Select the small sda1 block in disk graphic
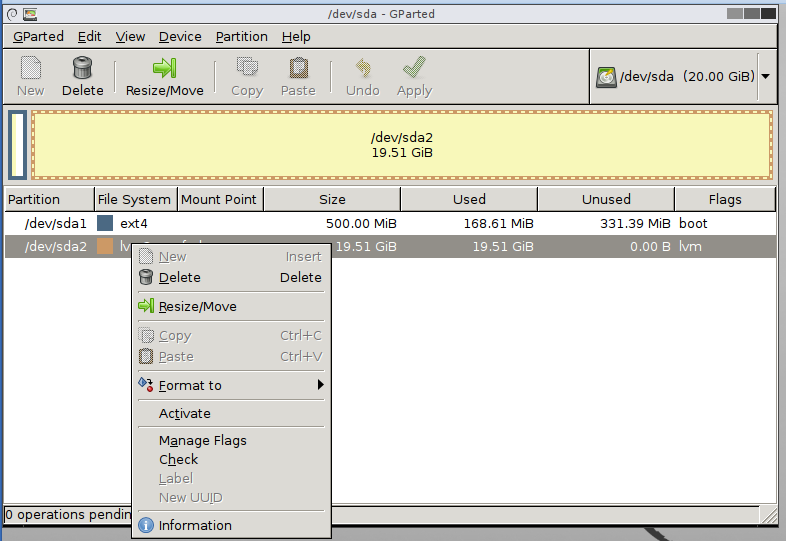 (18, 145)
